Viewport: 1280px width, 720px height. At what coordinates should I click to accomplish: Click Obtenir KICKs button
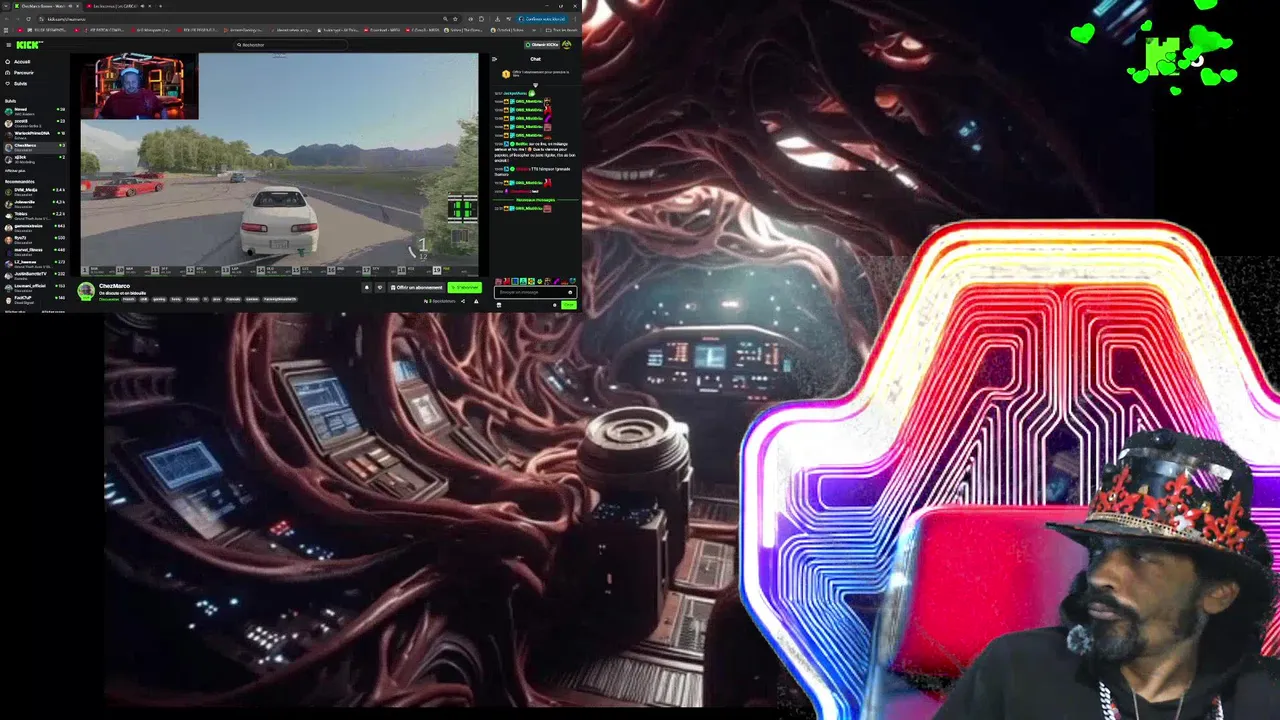[543, 45]
